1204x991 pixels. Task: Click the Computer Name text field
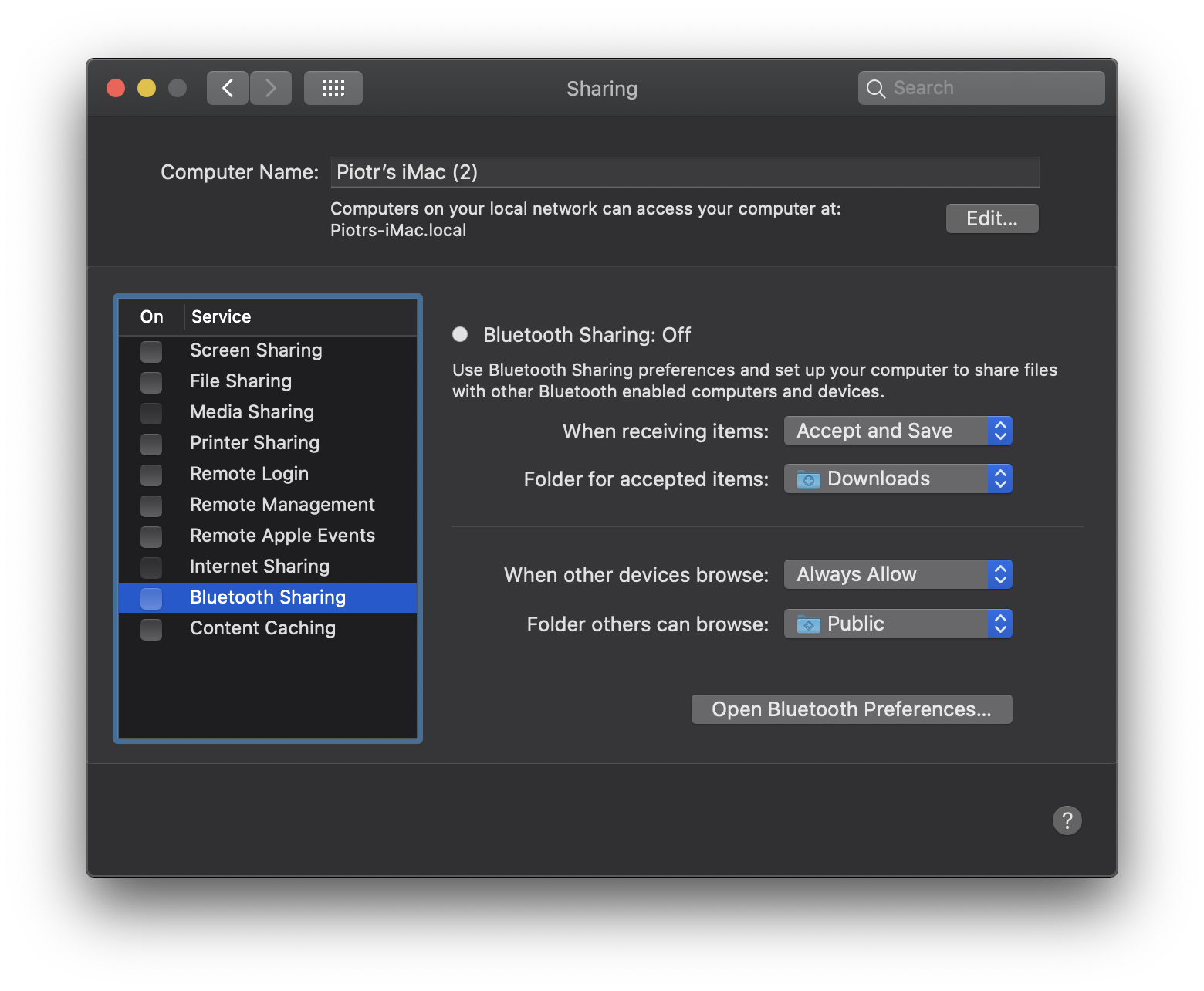(685, 172)
